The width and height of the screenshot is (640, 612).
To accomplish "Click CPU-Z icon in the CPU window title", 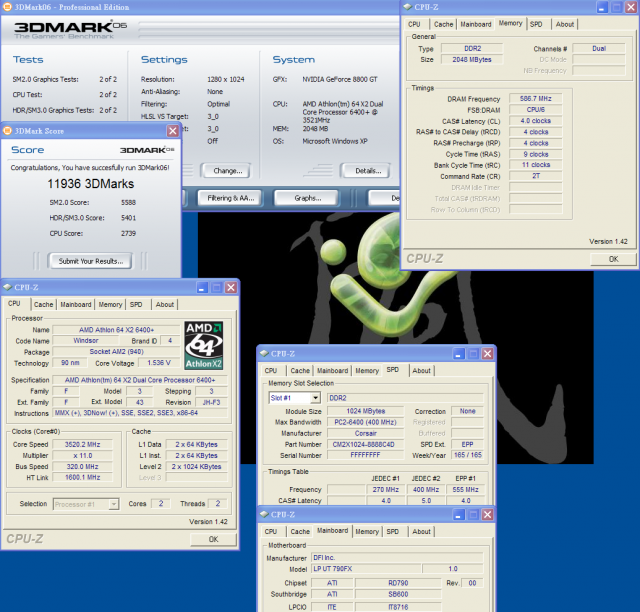I will tap(7, 287).
